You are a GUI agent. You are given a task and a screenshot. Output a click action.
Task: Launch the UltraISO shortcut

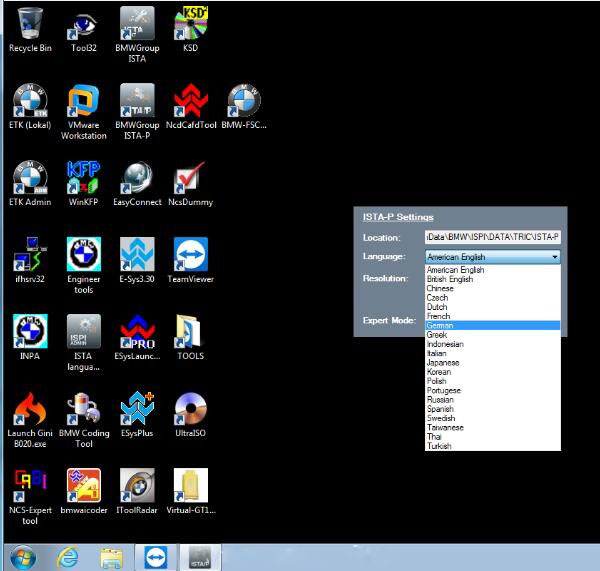191,415
